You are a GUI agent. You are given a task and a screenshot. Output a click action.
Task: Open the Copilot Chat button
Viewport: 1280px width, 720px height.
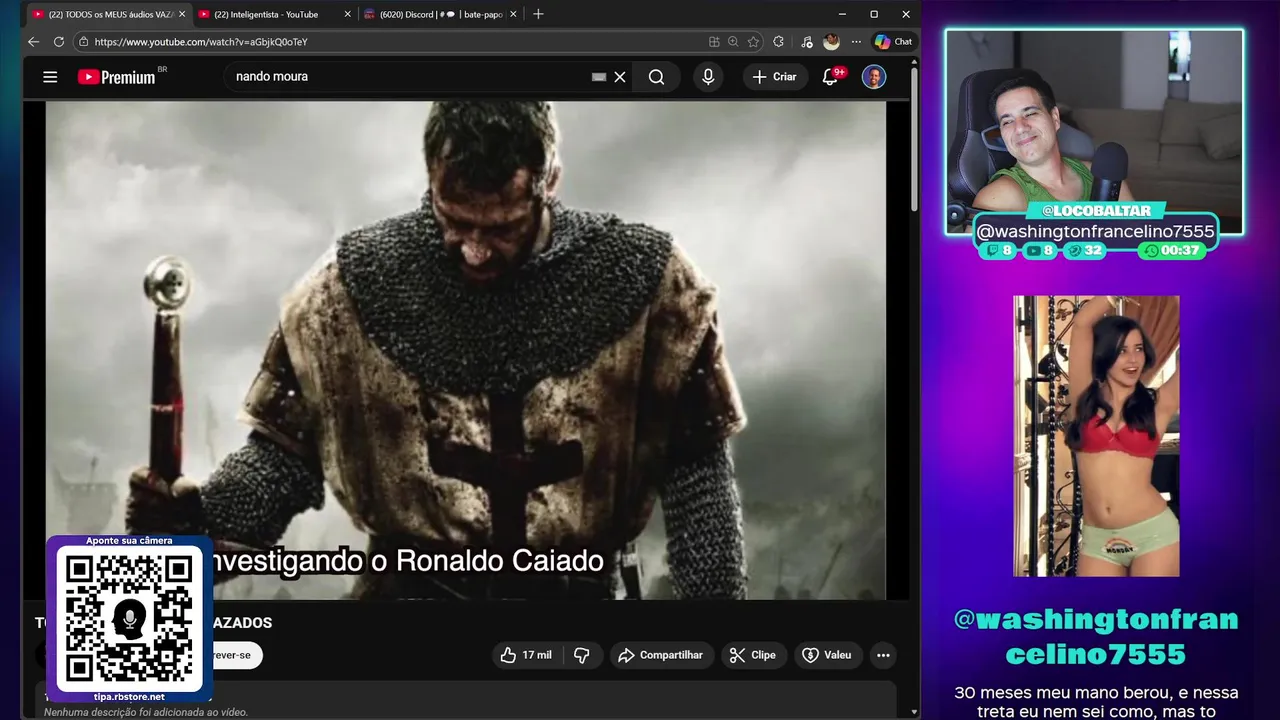pos(893,42)
